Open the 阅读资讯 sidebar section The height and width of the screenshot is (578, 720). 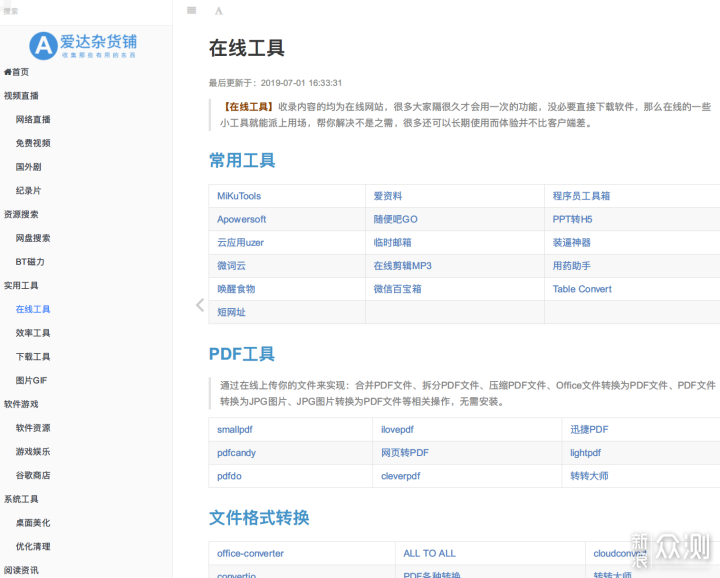[x=21, y=570]
